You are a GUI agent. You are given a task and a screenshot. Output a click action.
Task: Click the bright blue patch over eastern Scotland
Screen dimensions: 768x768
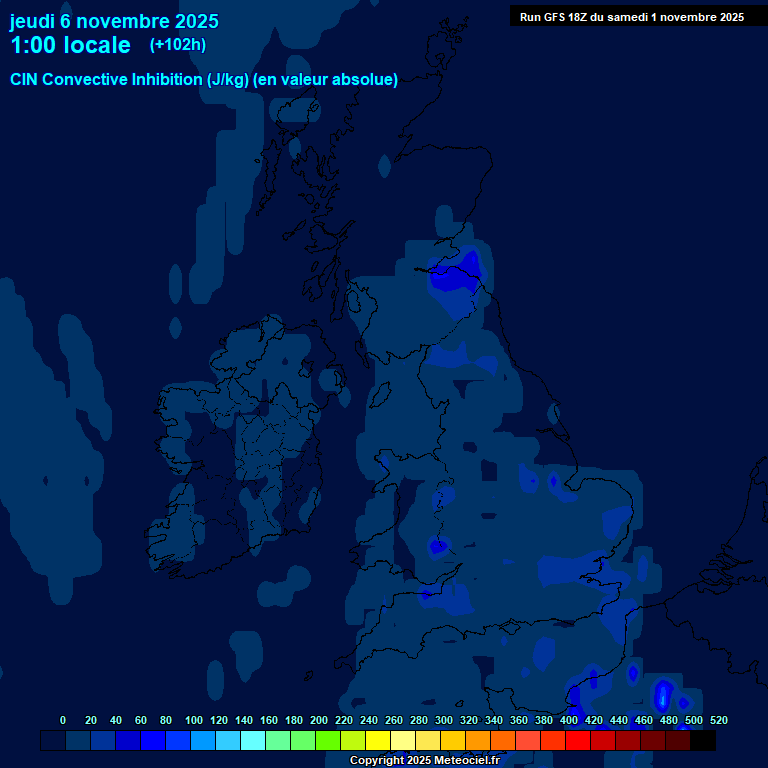(x=455, y=273)
